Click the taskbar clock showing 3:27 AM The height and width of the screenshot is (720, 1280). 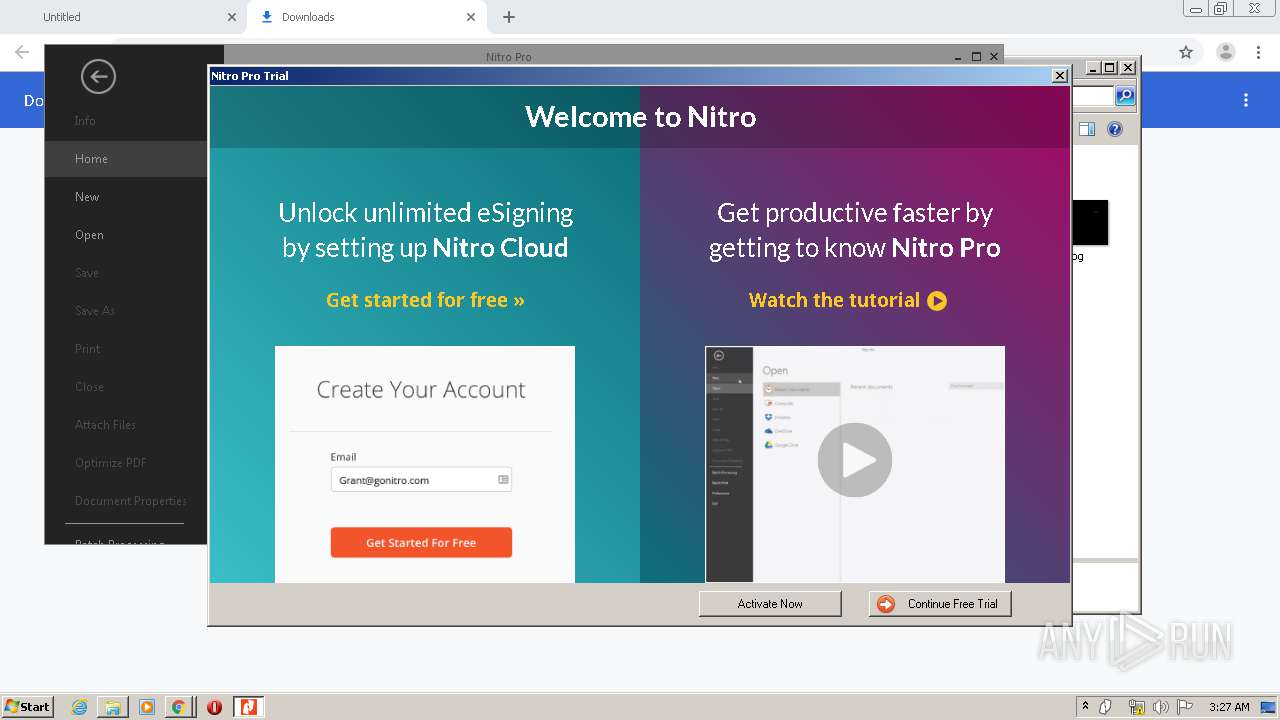[1229, 707]
